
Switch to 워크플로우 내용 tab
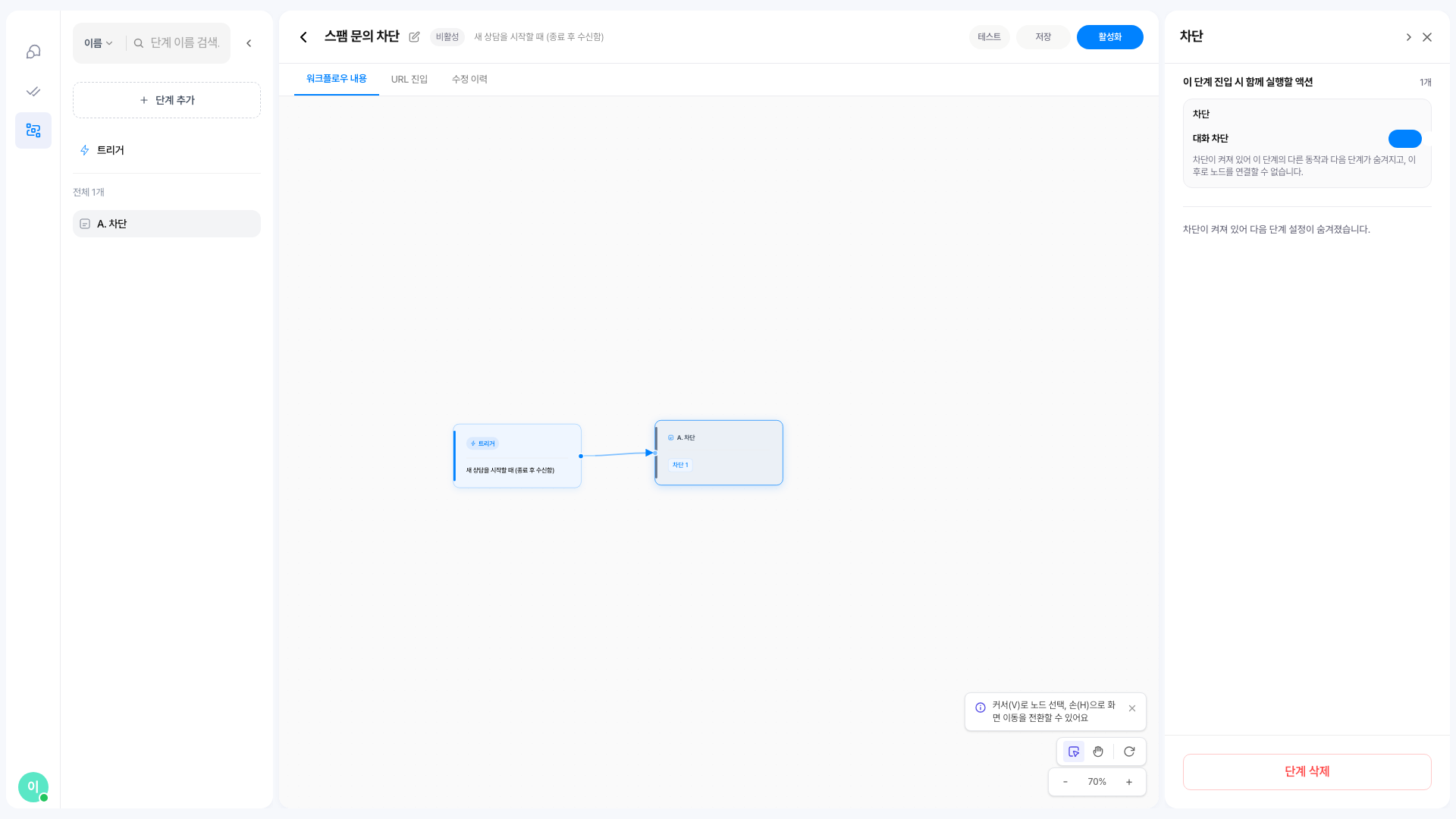(x=337, y=79)
